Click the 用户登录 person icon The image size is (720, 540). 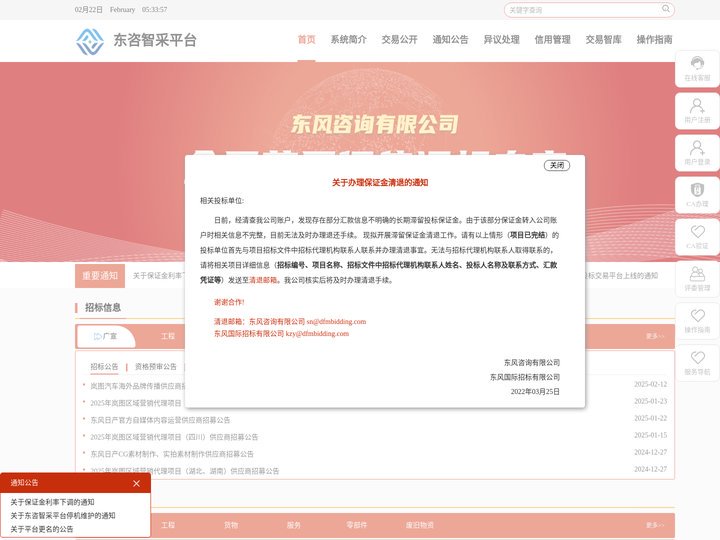697,148
